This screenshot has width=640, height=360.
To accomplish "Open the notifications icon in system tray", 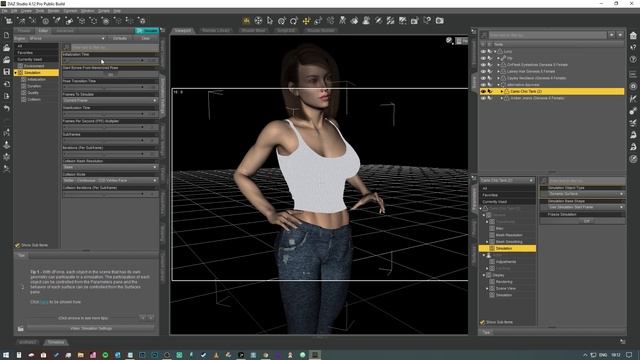I will (629, 355).
